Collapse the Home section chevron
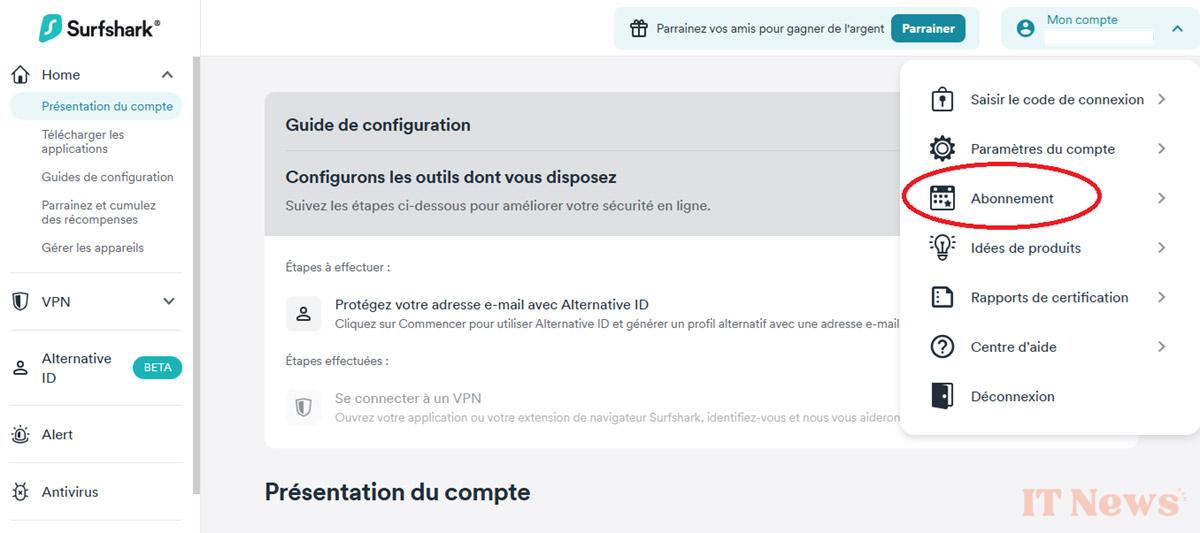The height and width of the screenshot is (533, 1200). (167, 75)
